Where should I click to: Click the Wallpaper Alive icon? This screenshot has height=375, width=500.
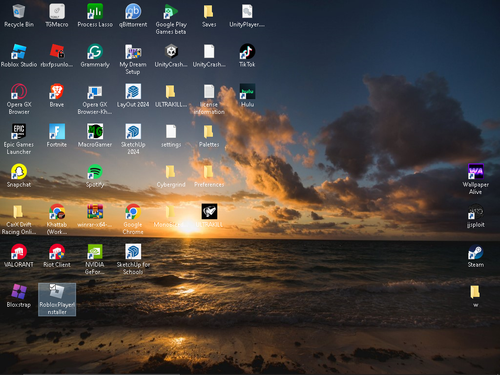pos(476,172)
